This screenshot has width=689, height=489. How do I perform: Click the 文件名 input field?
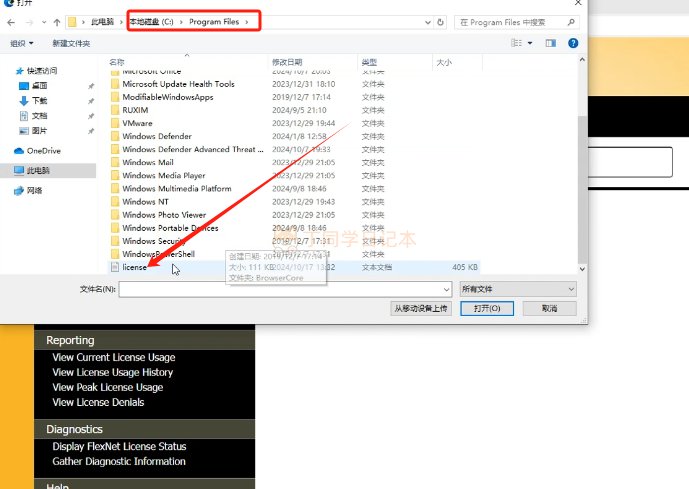pos(285,289)
